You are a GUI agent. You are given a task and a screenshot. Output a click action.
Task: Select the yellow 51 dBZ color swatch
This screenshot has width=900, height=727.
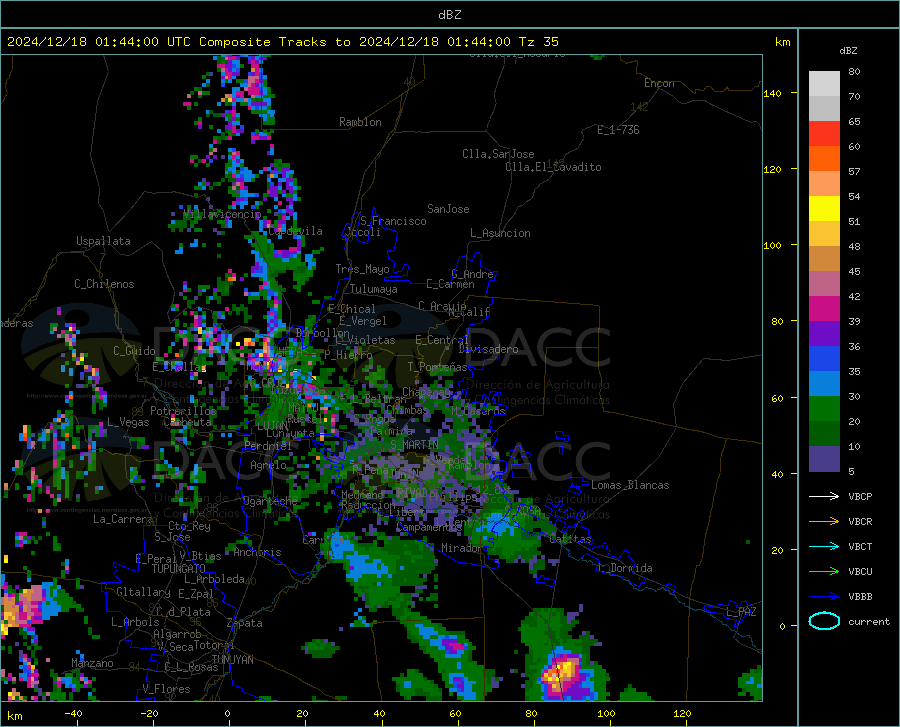(x=824, y=209)
